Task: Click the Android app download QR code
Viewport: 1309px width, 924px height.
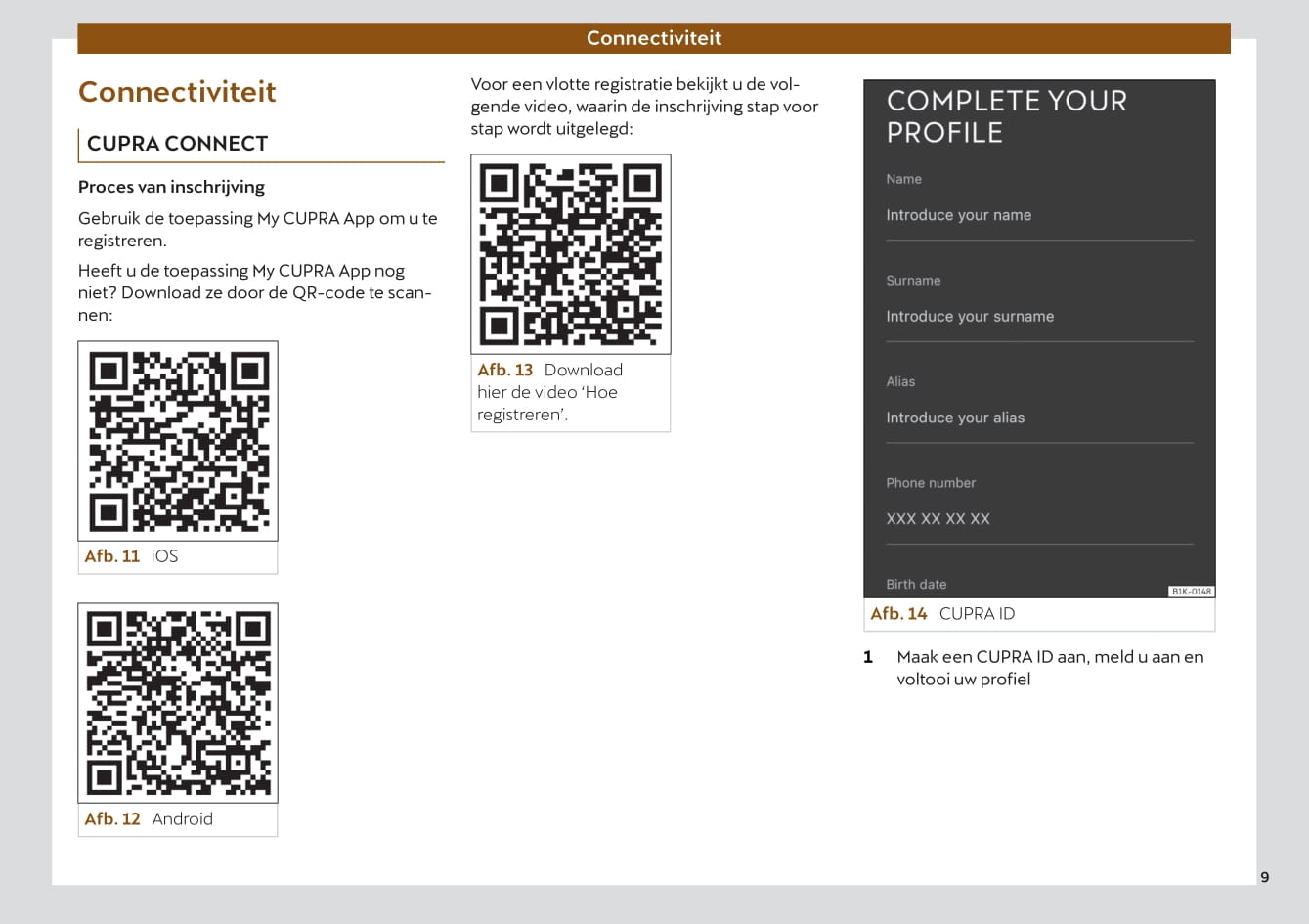Action: [x=178, y=703]
